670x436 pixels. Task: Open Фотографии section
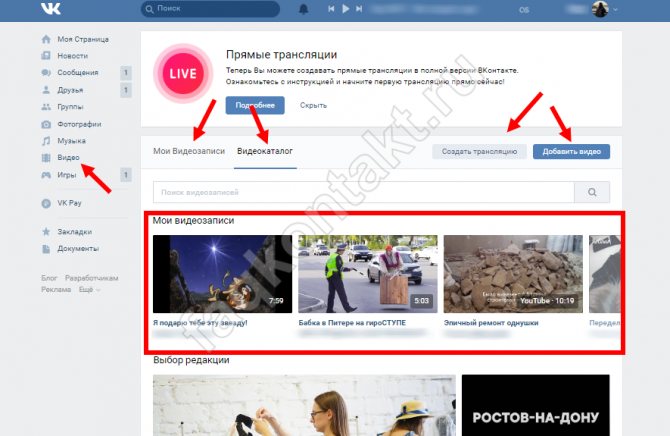(x=79, y=124)
